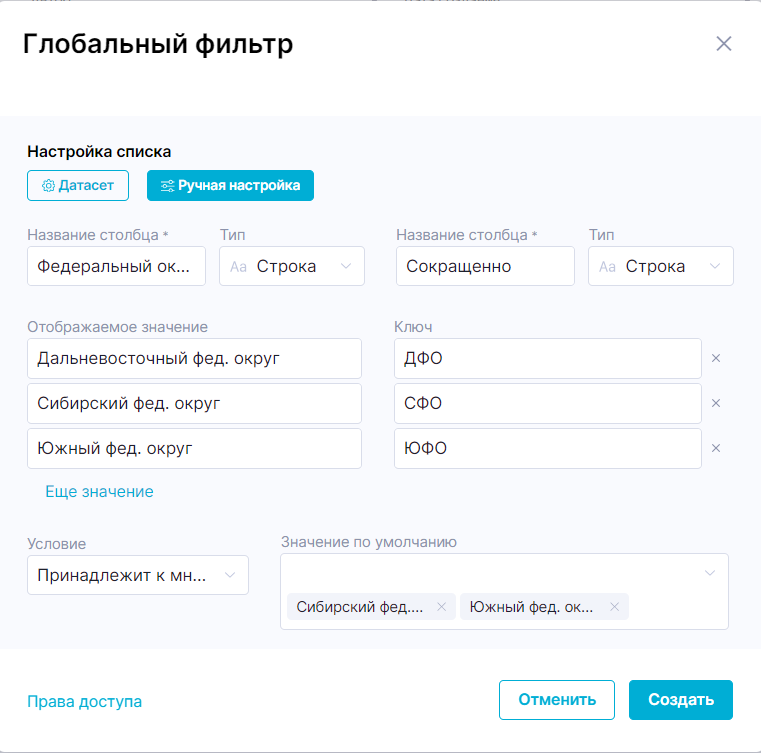Image resolution: width=761 pixels, height=753 pixels.
Task: Switch to Датасет list setup
Action: coord(78,185)
